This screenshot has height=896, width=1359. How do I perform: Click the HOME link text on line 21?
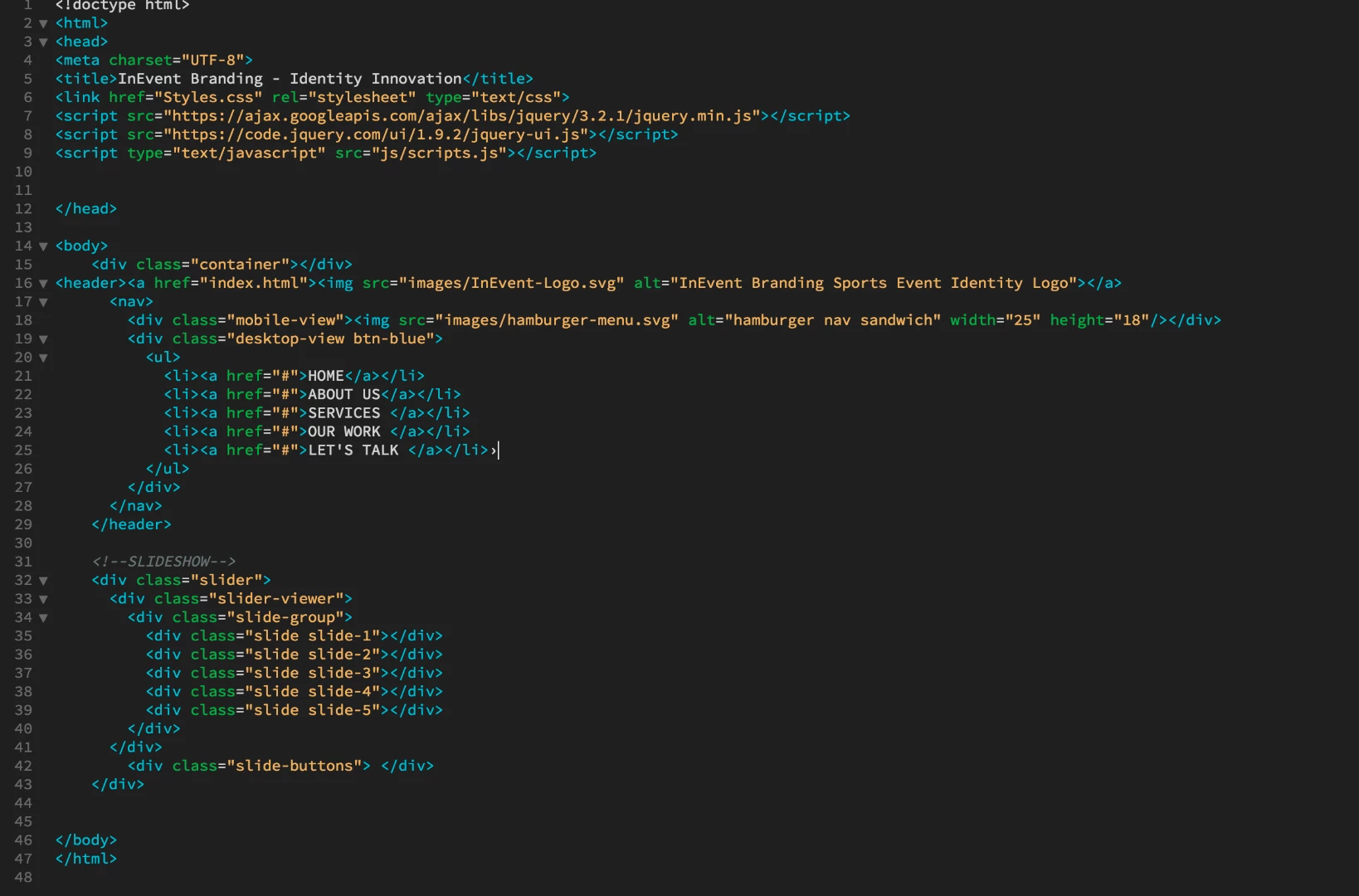coord(326,376)
